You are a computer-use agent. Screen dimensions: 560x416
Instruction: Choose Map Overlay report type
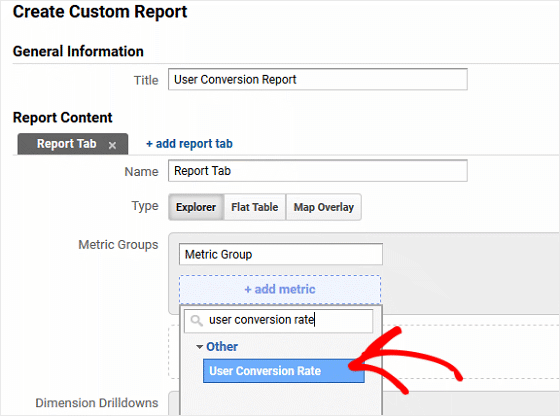coord(324,207)
